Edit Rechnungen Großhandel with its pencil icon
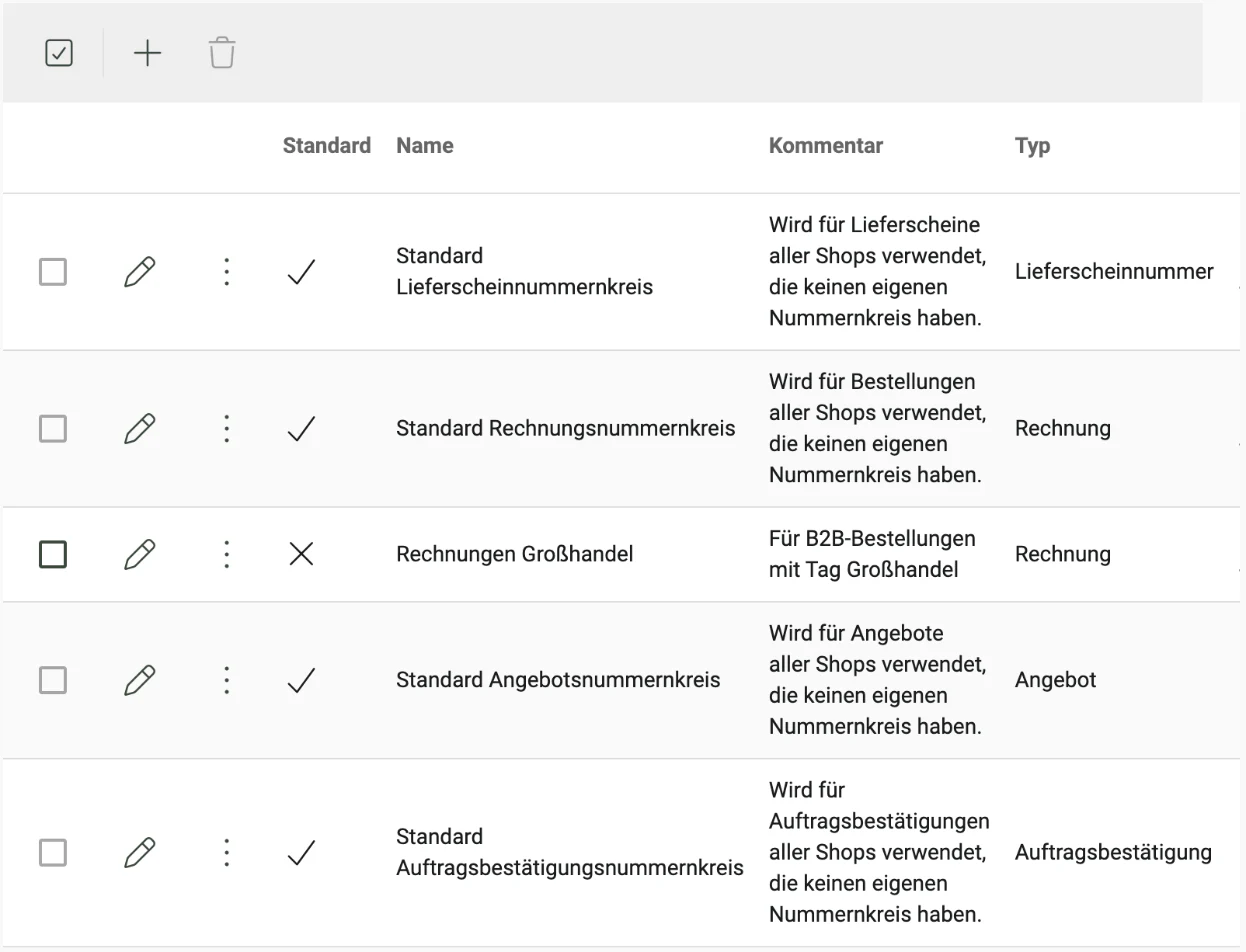Viewport: 1246px width, 952px height. pyautogui.click(x=140, y=554)
